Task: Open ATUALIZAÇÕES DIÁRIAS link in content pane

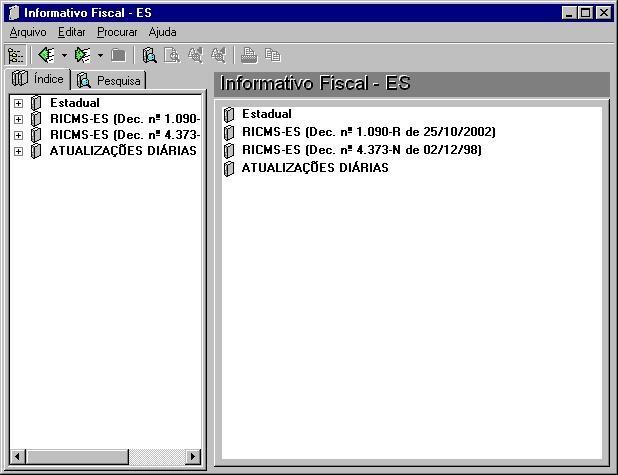Action: pyautogui.click(x=315, y=168)
